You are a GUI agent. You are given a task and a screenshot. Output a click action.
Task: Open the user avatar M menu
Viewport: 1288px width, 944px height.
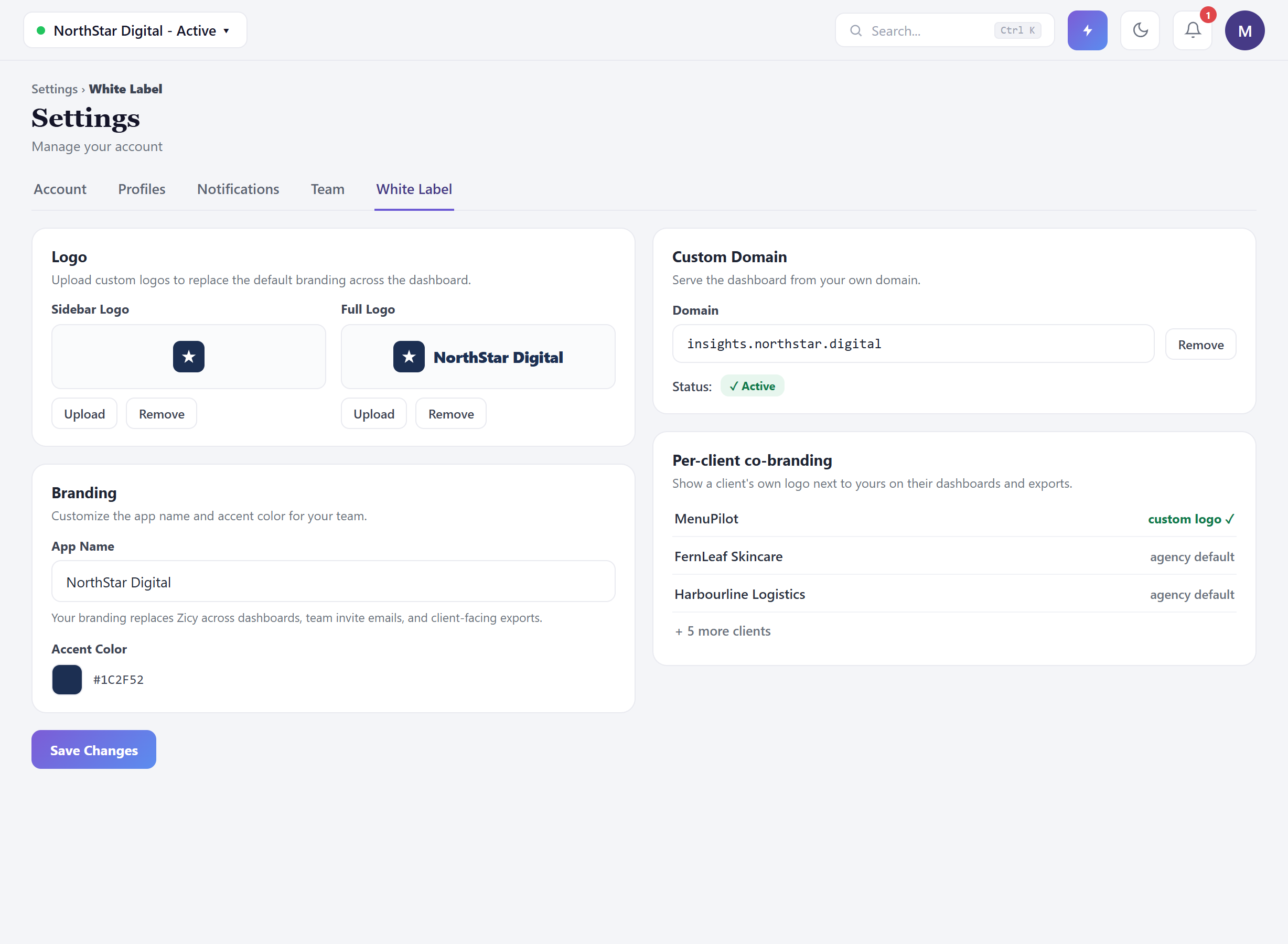[x=1244, y=30]
